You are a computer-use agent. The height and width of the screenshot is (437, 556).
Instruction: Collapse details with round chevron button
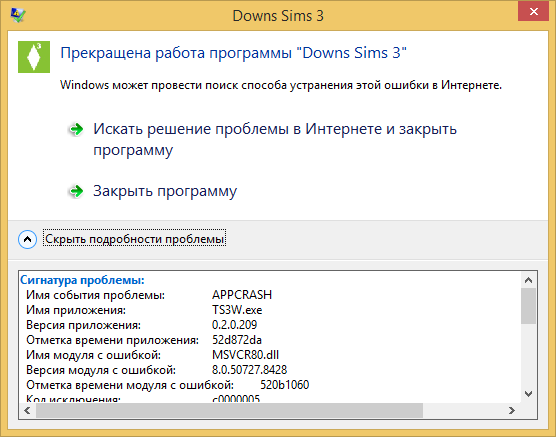coord(27,239)
